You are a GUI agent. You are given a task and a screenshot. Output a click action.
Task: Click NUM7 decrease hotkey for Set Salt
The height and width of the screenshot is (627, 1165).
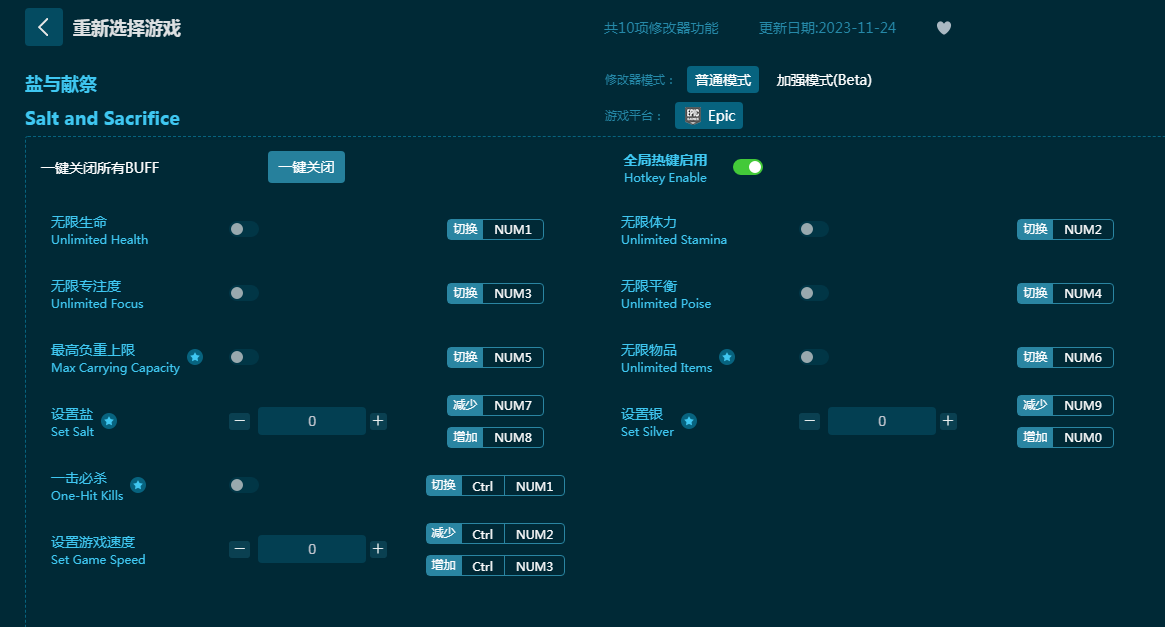[496, 406]
